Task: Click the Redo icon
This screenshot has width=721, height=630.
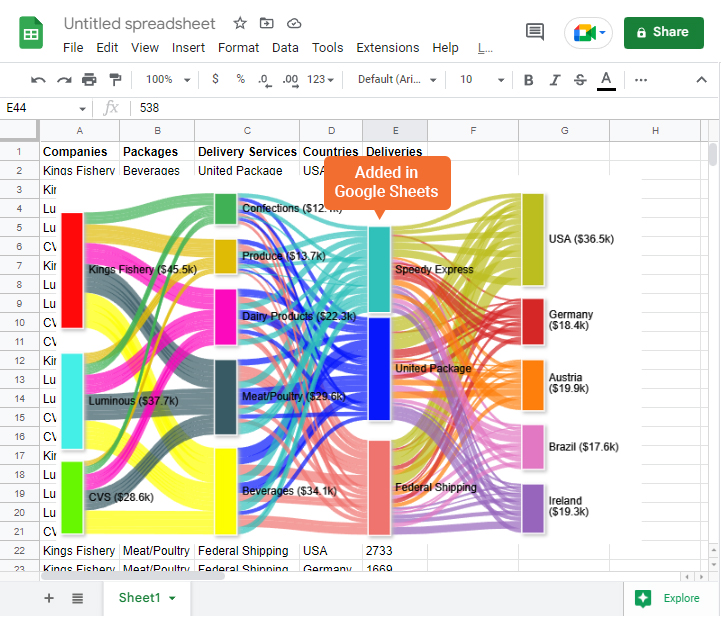Action: point(64,80)
